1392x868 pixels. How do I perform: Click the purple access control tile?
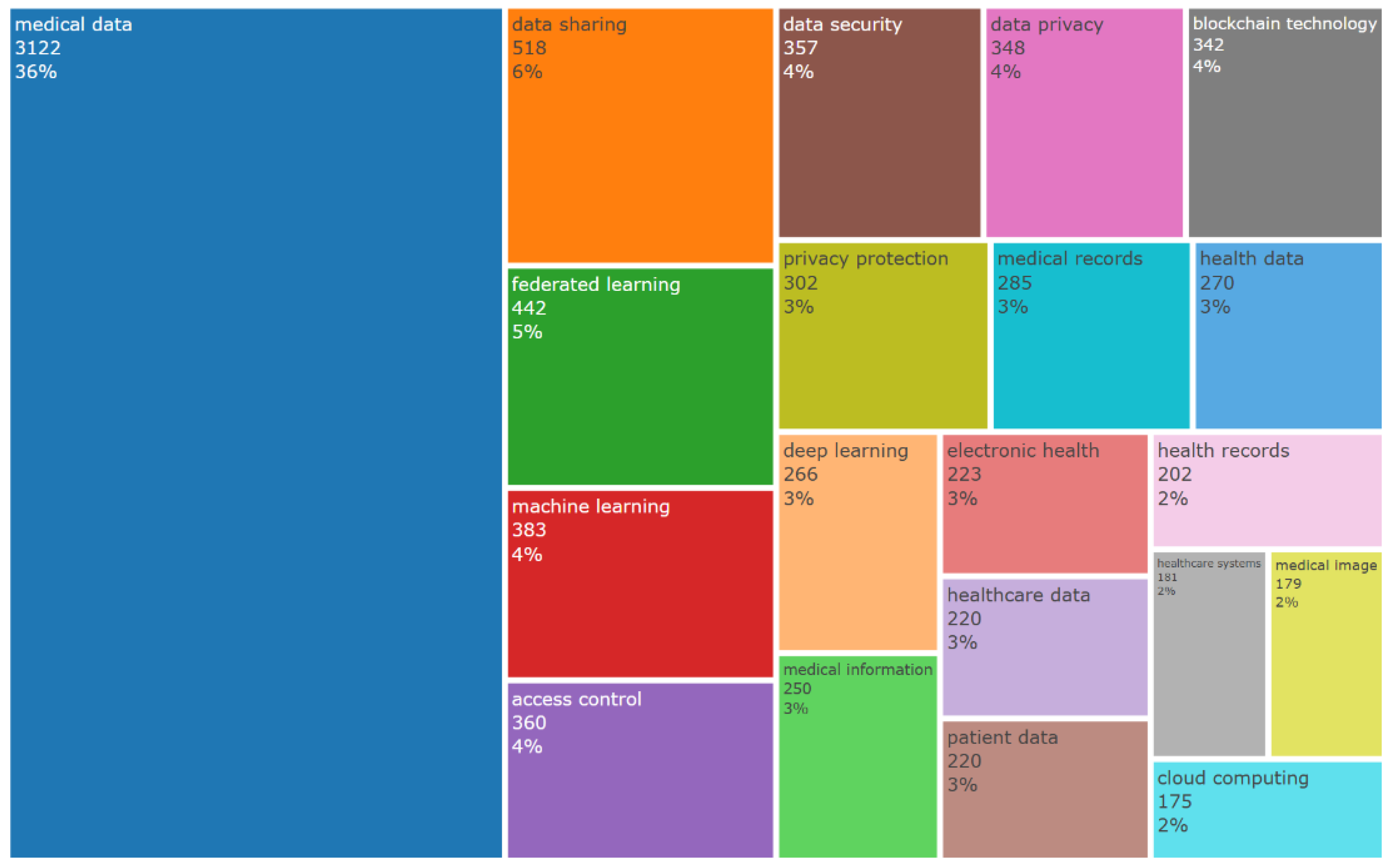[x=641, y=770]
